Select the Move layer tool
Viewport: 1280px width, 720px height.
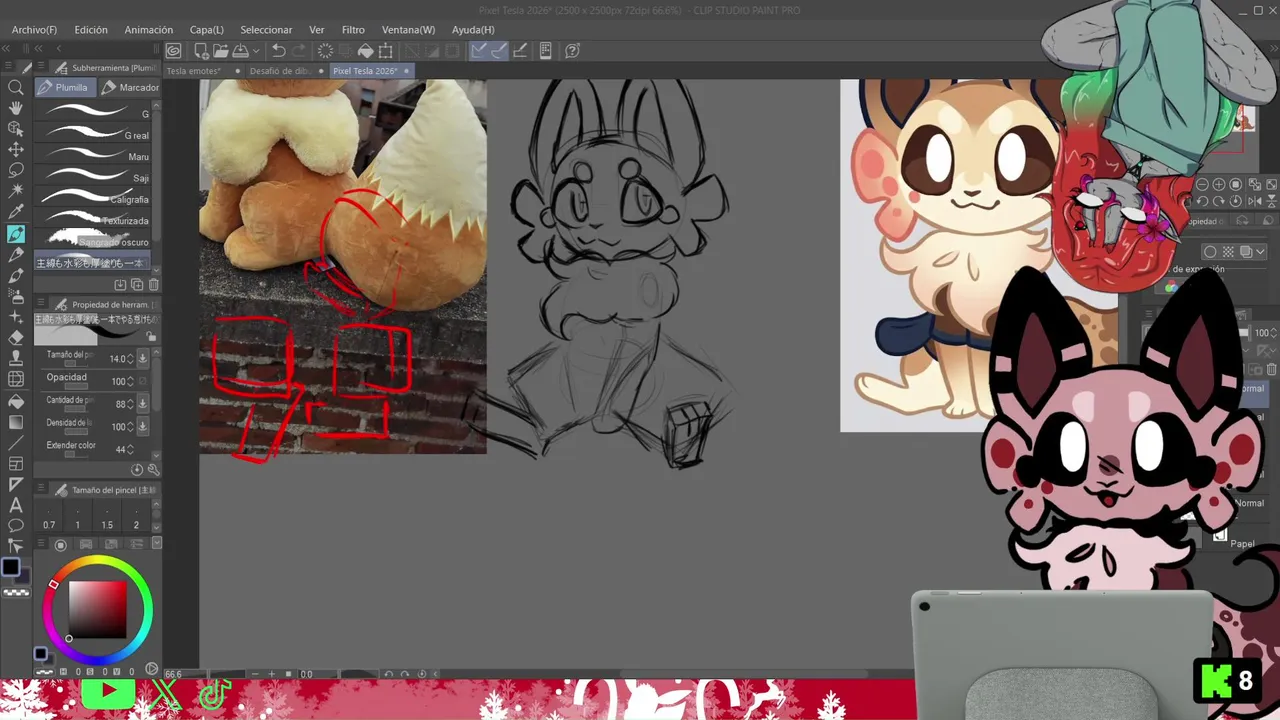[x=16, y=150]
